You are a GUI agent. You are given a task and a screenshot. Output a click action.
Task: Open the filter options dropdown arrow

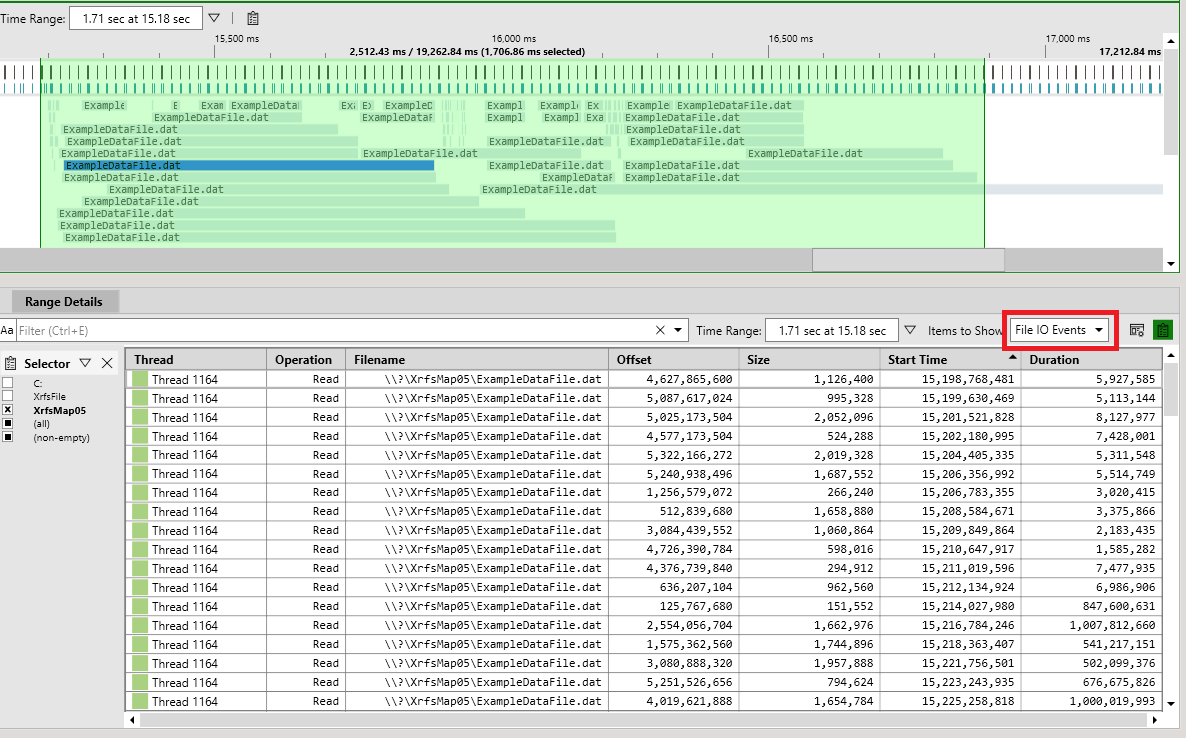(x=678, y=330)
